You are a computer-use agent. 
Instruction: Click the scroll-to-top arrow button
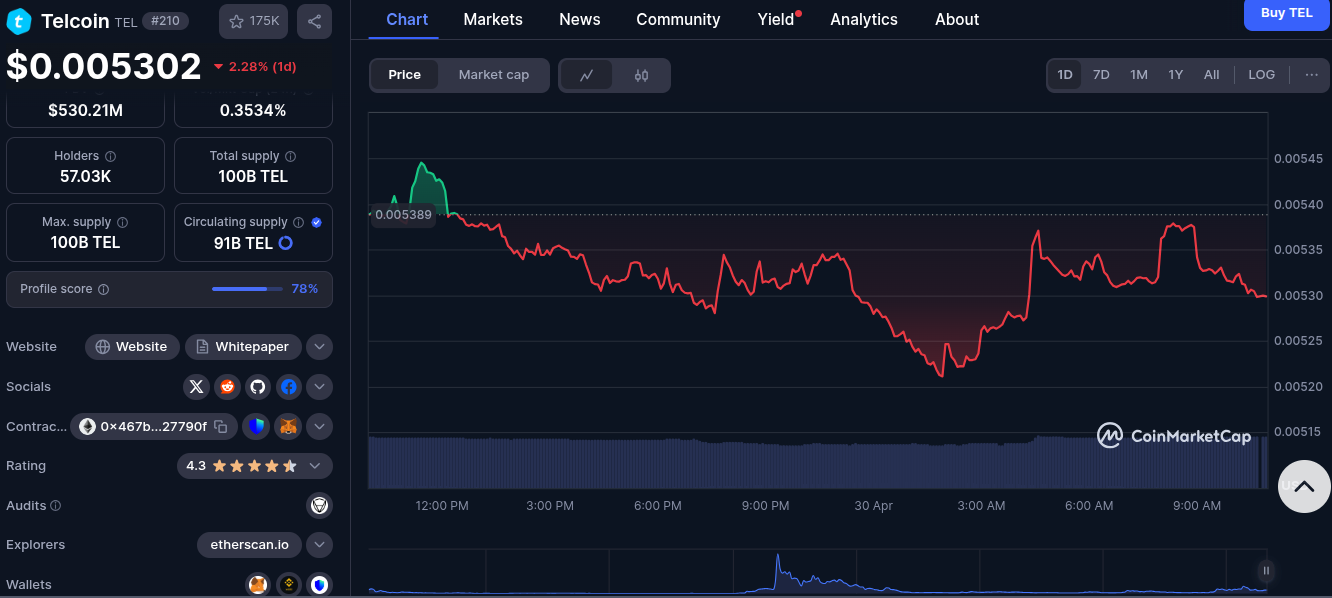(1304, 486)
